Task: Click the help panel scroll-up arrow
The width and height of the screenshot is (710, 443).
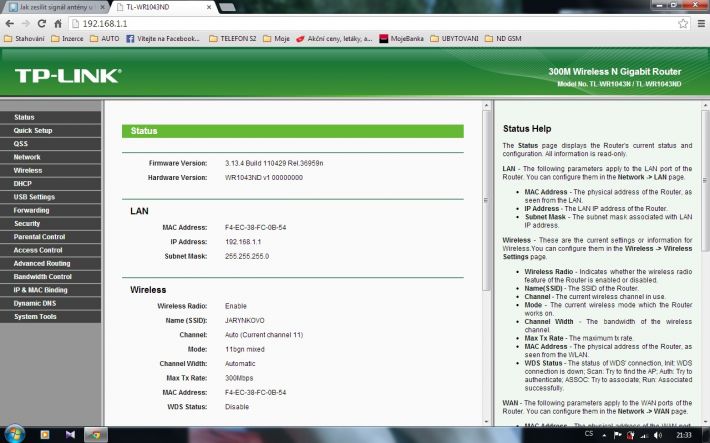Action: tap(705, 106)
